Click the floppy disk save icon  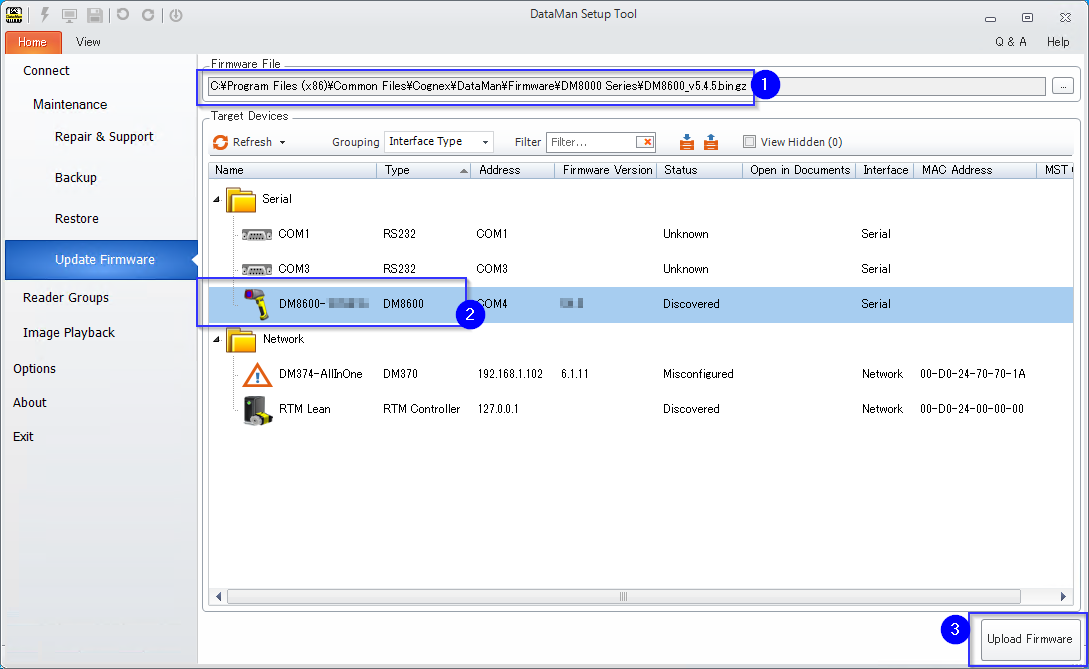[95, 15]
